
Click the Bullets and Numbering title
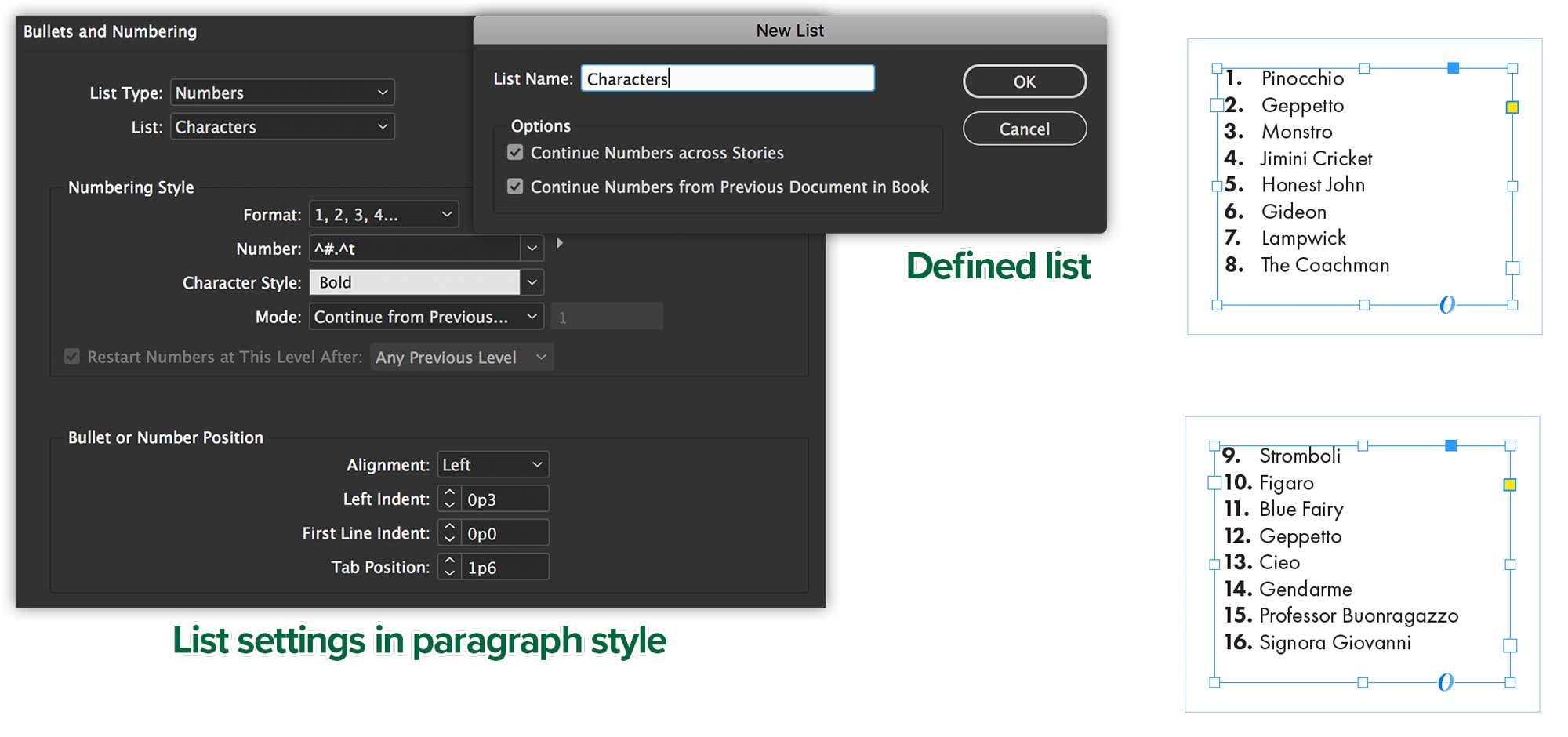110,31
